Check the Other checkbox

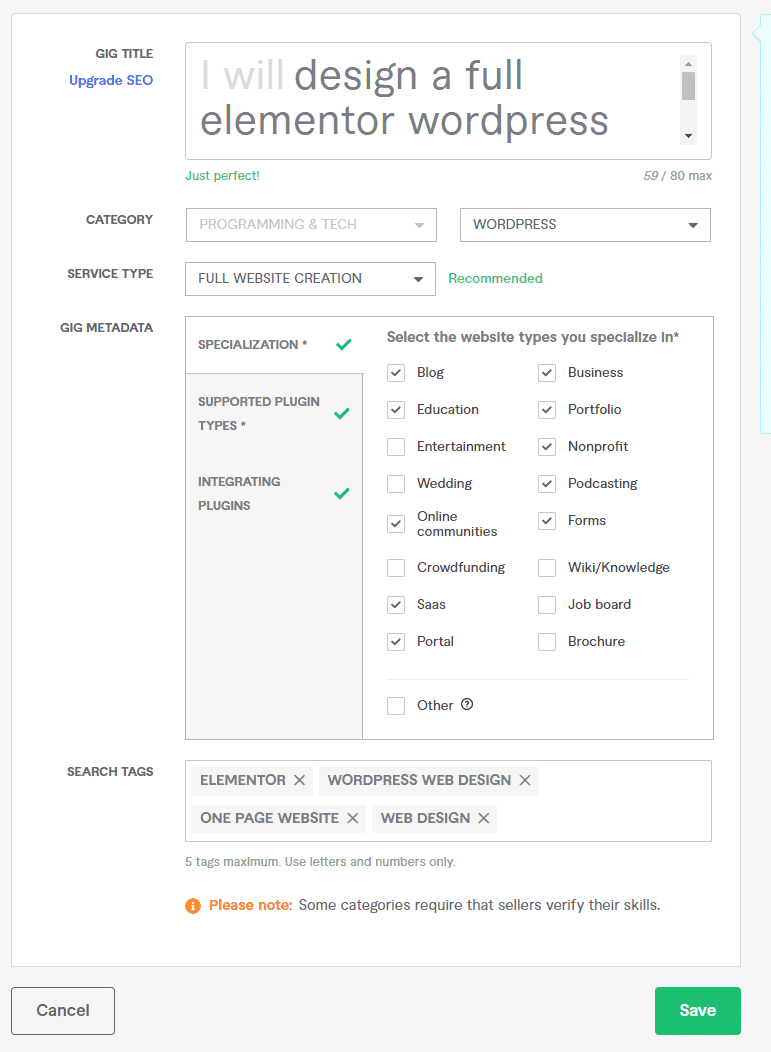(x=396, y=706)
